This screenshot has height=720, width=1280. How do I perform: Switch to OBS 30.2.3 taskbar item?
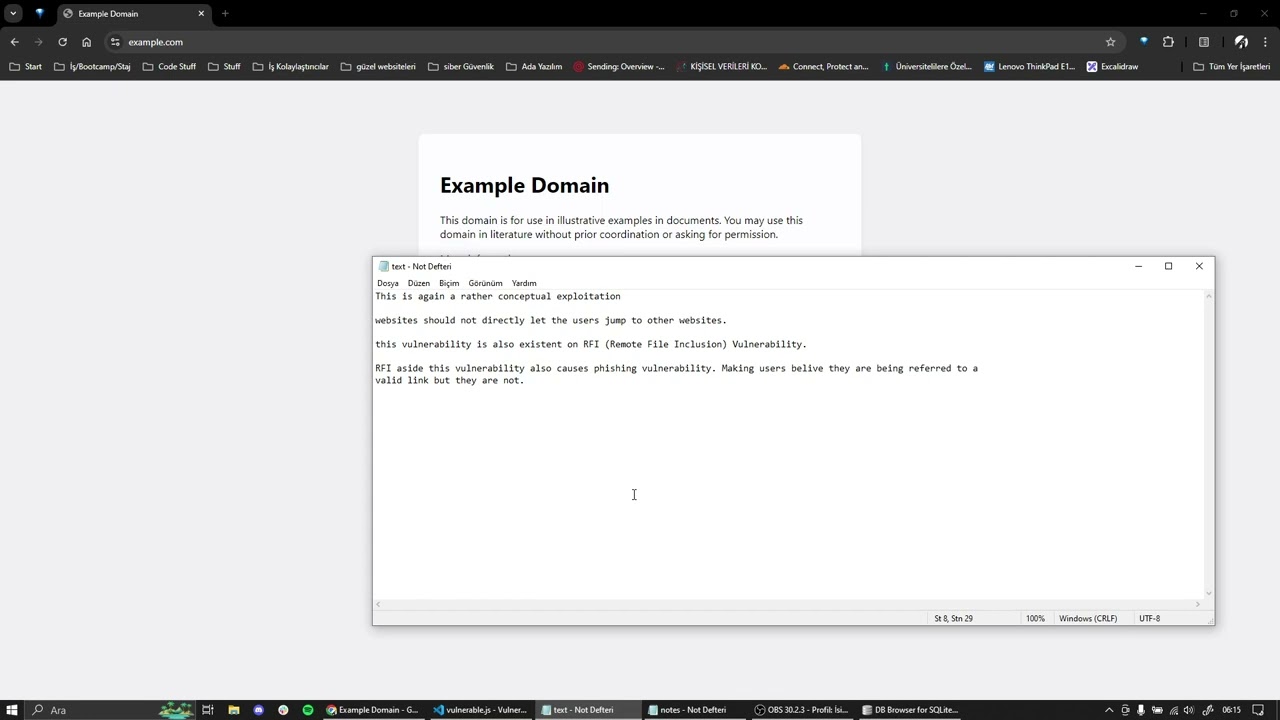801,710
